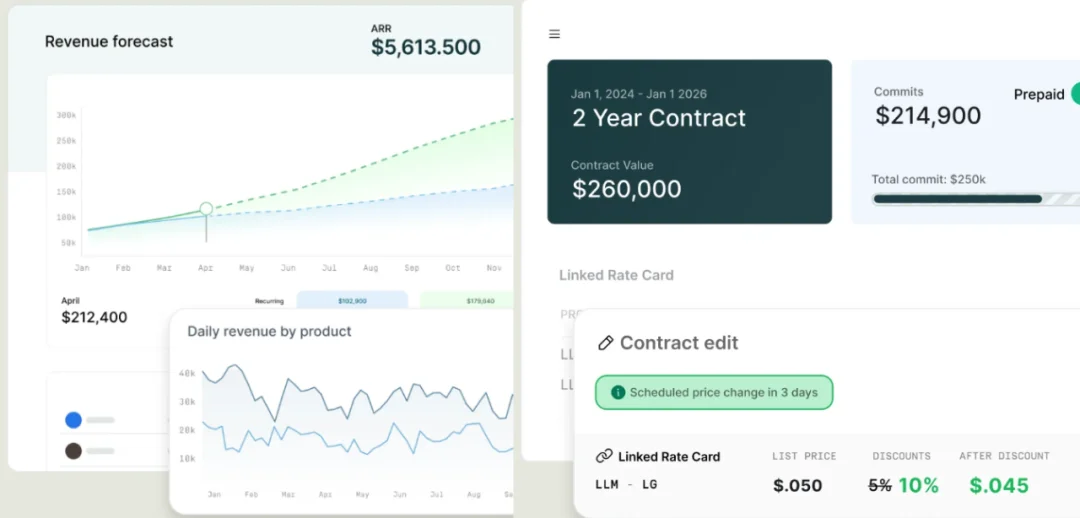This screenshot has width=1080, height=518.
Task: Select the blue Recurring $102,900 bar
Action: click(352, 300)
